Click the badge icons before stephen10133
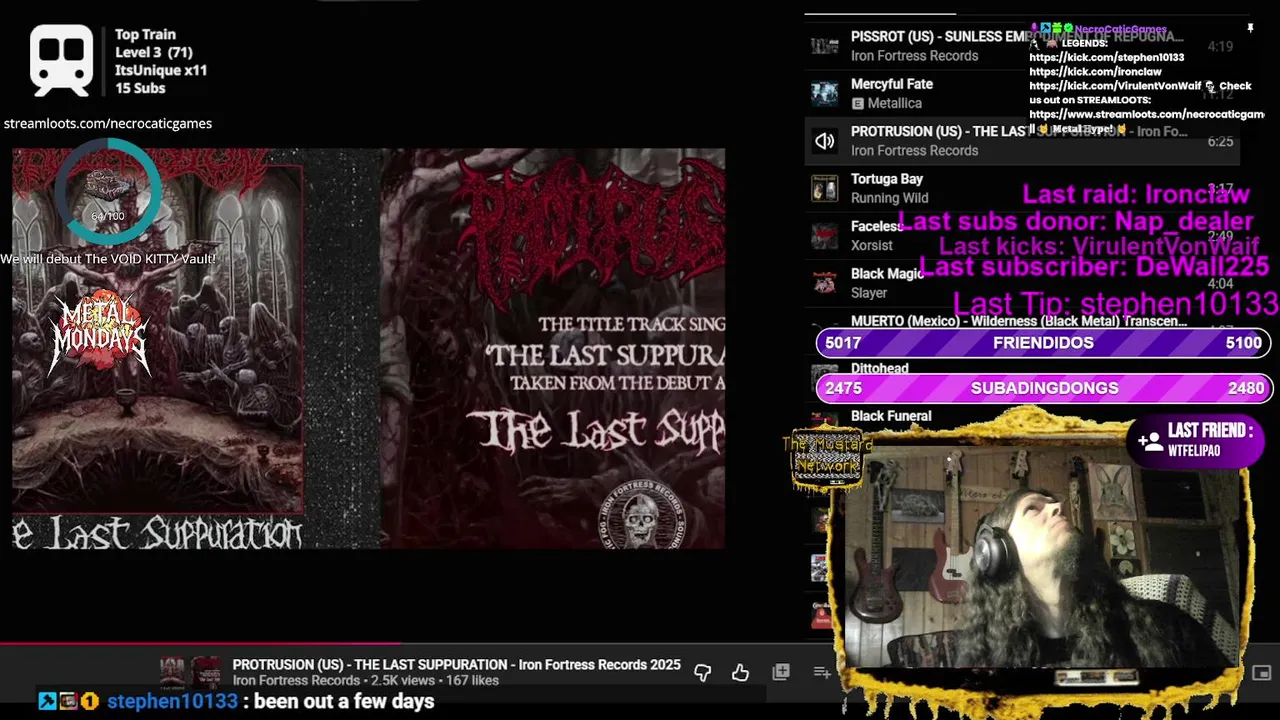Viewport: 1280px width, 720px height. tap(69, 701)
